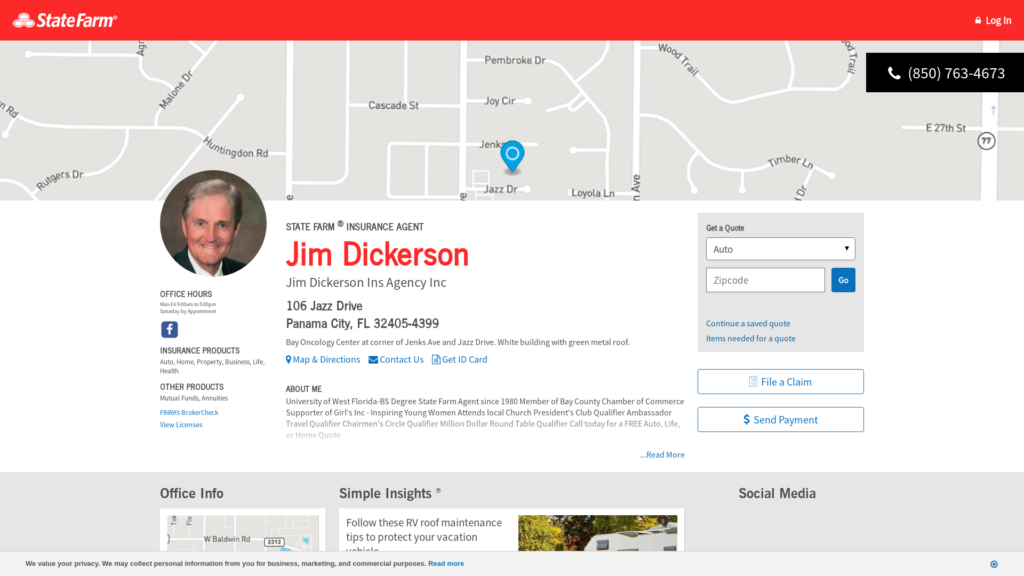Click the Log In link

point(992,20)
